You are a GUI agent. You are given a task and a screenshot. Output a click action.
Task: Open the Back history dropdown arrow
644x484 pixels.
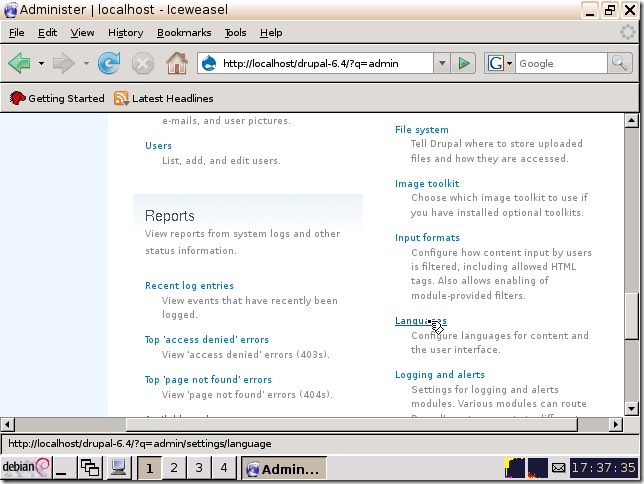tap(41, 63)
